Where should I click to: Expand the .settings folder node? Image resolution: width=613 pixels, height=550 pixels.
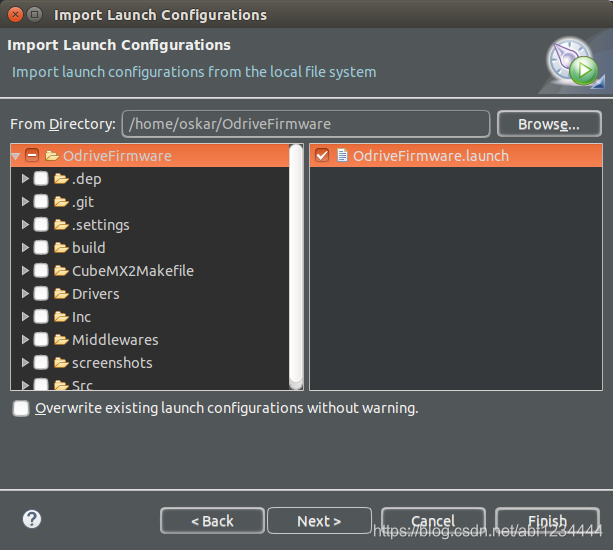(25, 224)
